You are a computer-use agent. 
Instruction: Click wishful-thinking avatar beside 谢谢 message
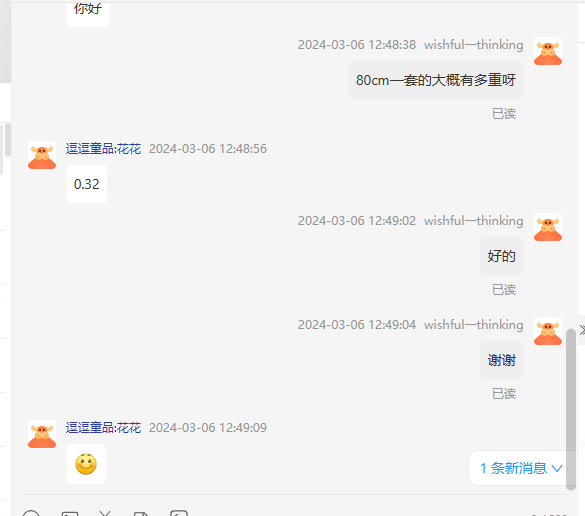(548, 331)
